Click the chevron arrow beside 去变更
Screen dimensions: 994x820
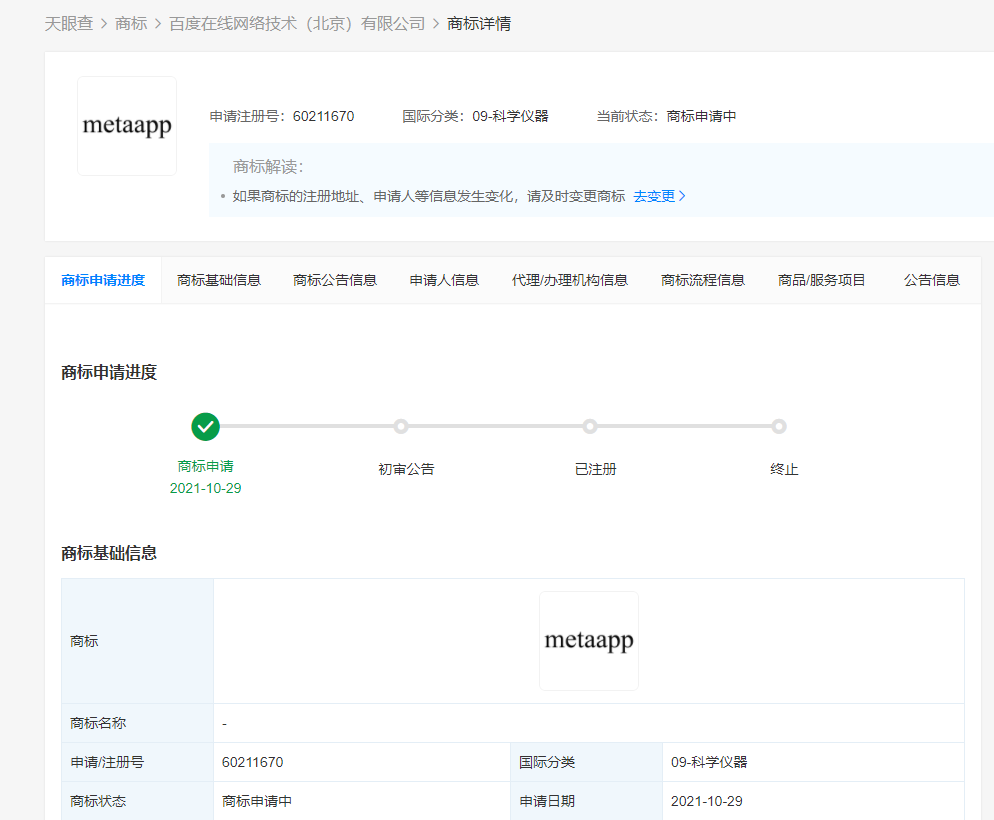click(x=683, y=196)
